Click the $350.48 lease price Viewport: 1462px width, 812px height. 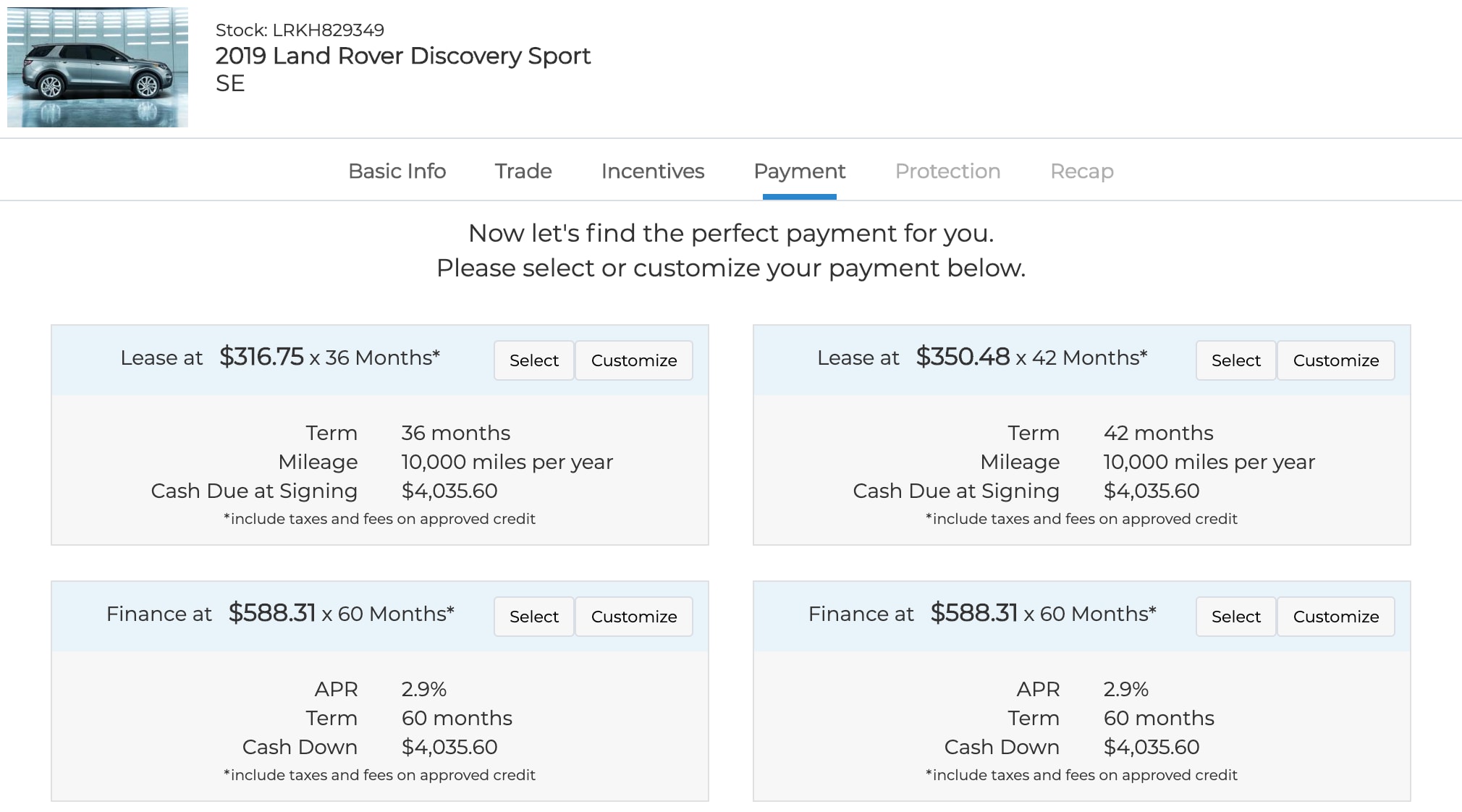click(x=963, y=357)
